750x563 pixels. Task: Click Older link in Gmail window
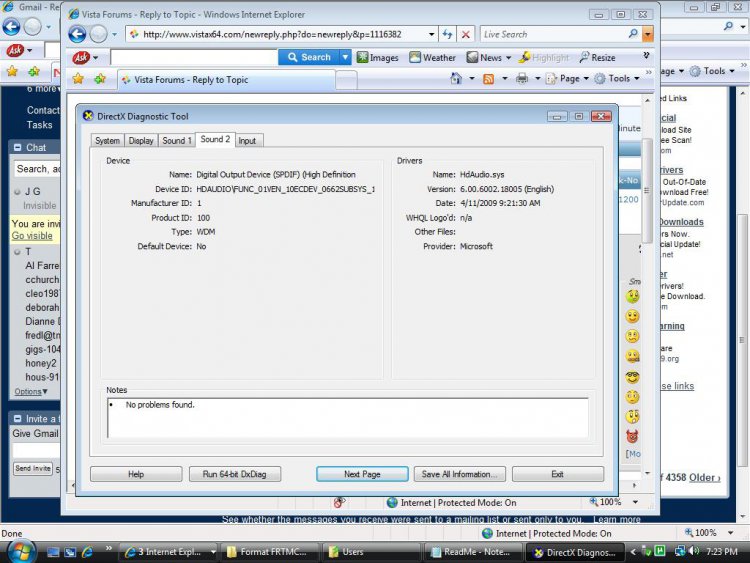(x=704, y=477)
